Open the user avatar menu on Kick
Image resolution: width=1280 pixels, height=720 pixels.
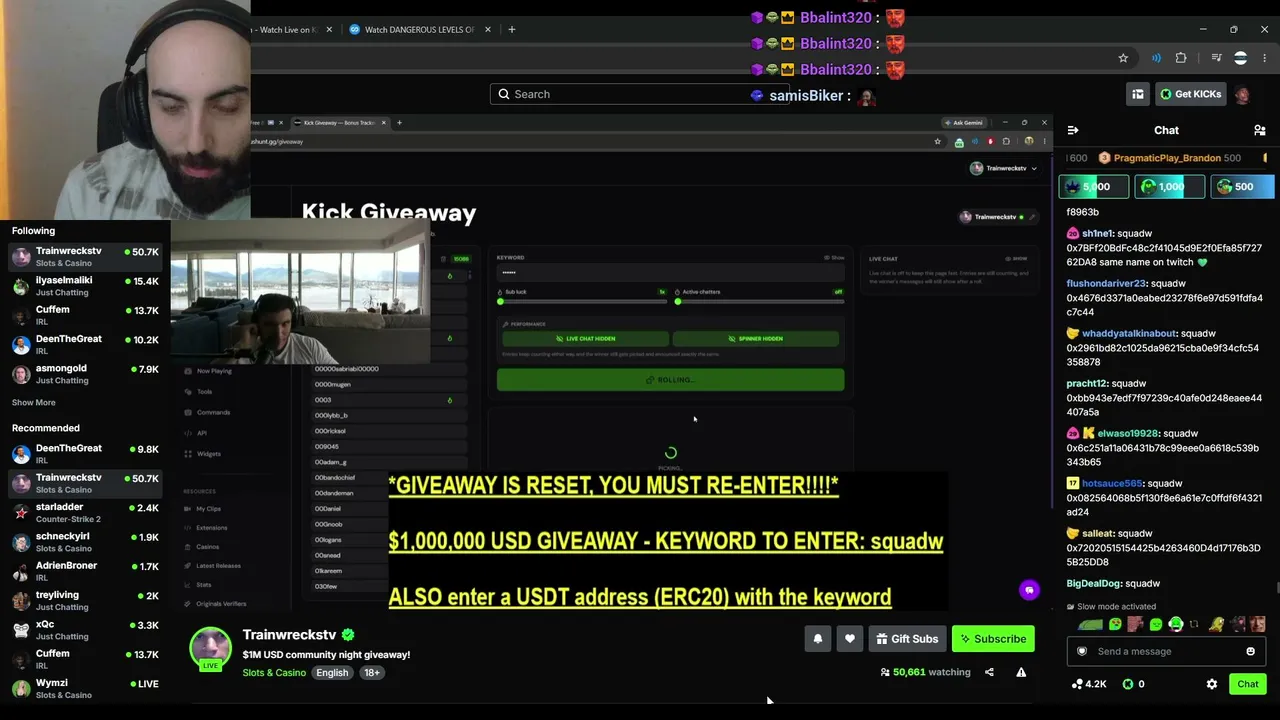[1242, 94]
